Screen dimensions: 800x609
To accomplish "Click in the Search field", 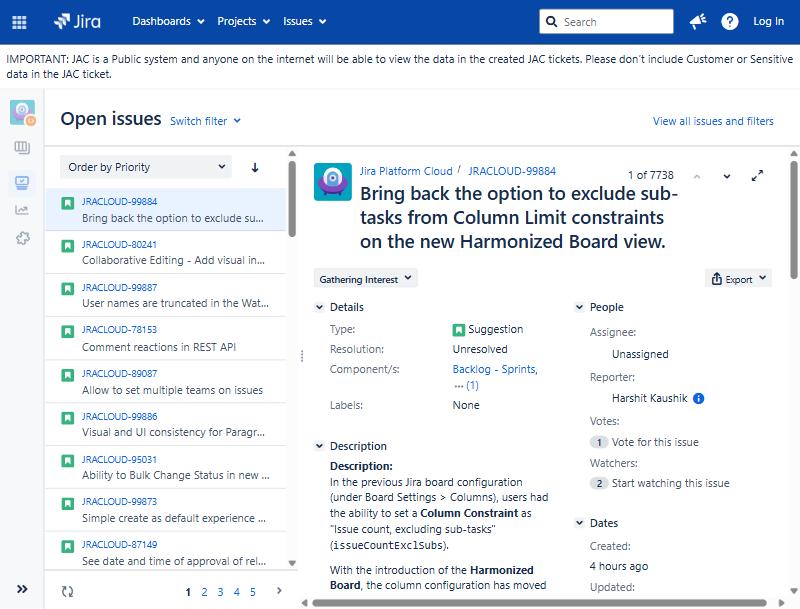I will pyautogui.click(x=606, y=22).
